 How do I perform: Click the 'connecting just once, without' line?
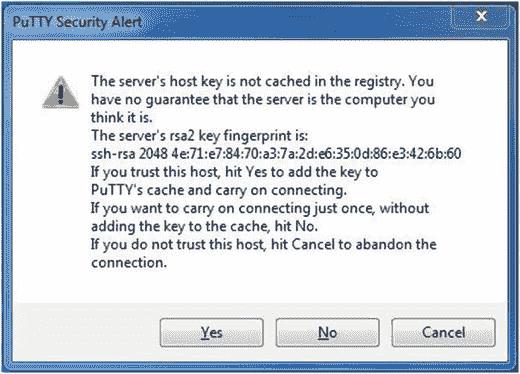(260, 208)
